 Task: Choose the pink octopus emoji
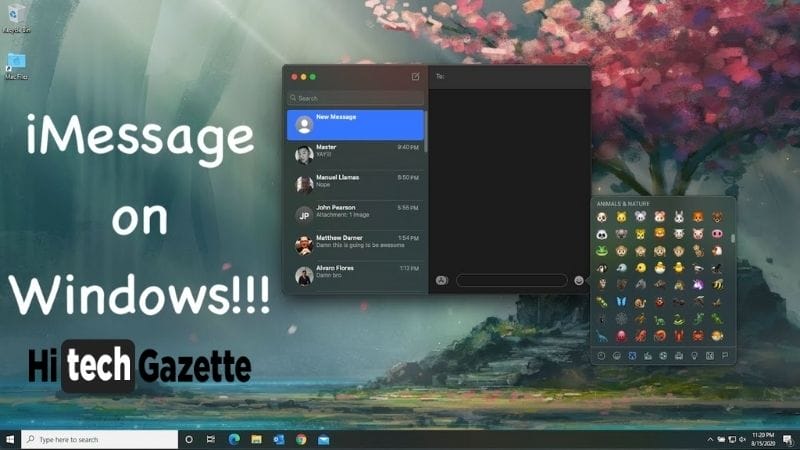tap(621, 336)
